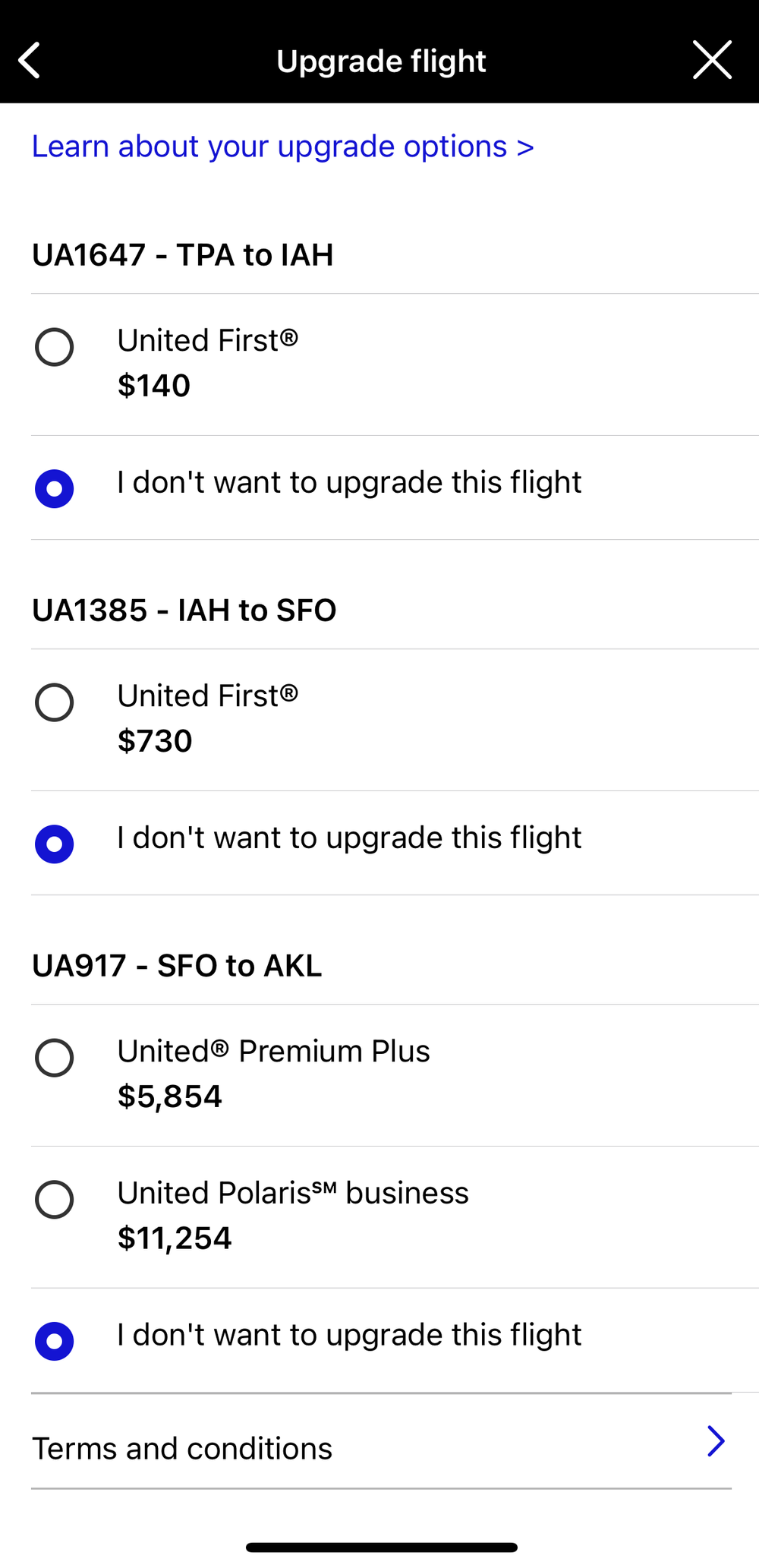
Task: Select no-upgrade radio button for IAH to SFO
Action: [x=55, y=844]
